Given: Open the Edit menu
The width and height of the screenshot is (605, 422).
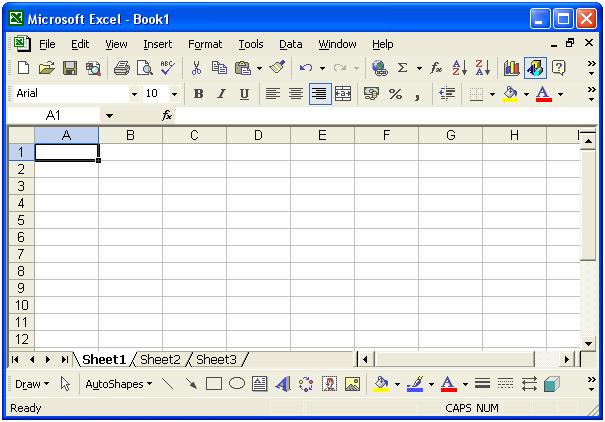Looking at the screenshot, I should point(80,44).
